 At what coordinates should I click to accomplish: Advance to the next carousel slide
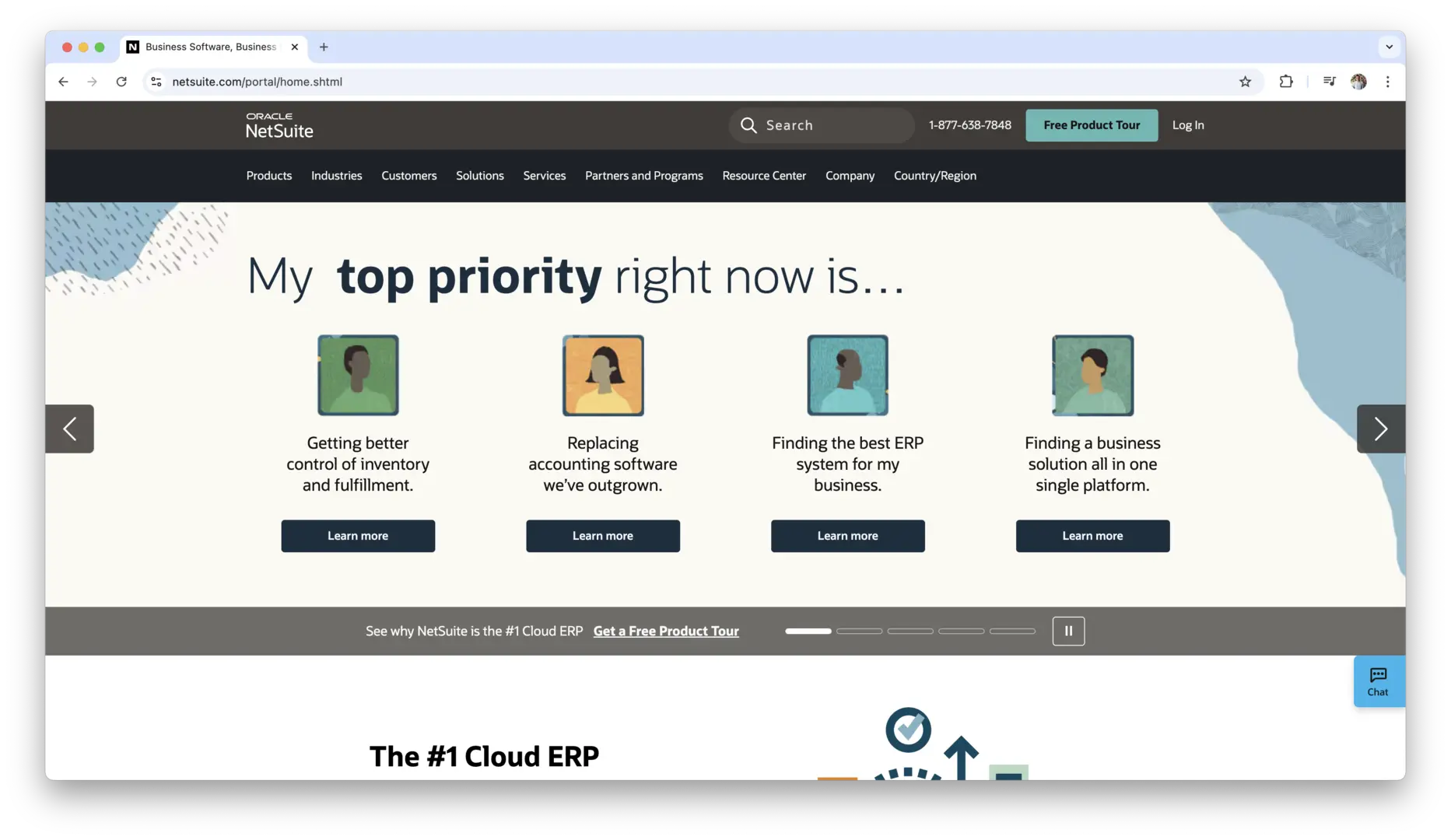click(1381, 429)
